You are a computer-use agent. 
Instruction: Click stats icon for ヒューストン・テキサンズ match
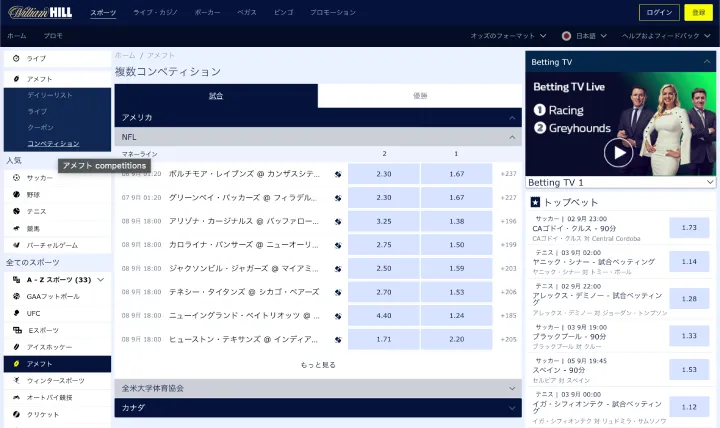click(x=338, y=339)
